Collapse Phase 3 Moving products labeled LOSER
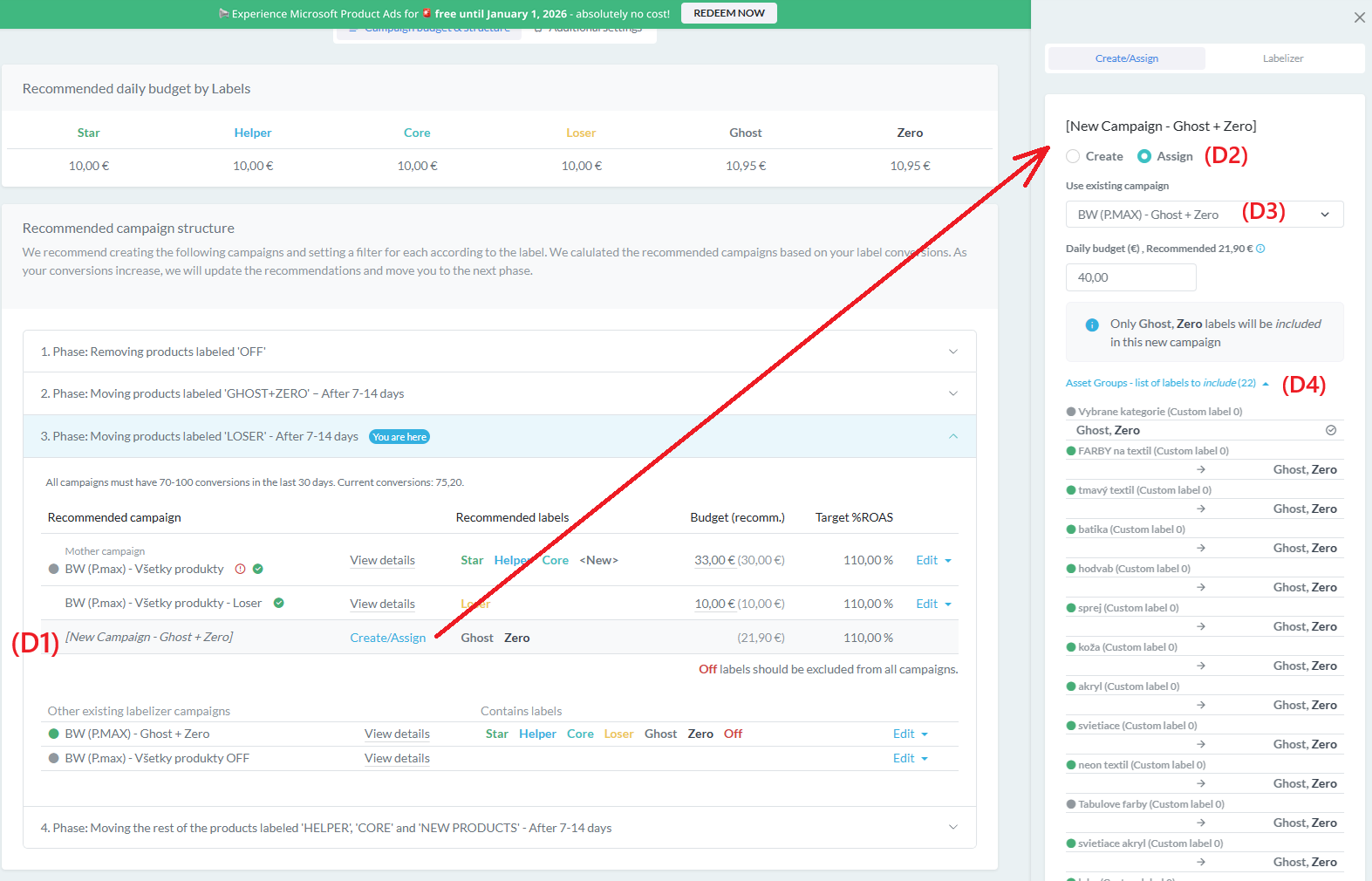Viewport: 1372px width, 881px height. pyautogui.click(x=952, y=436)
